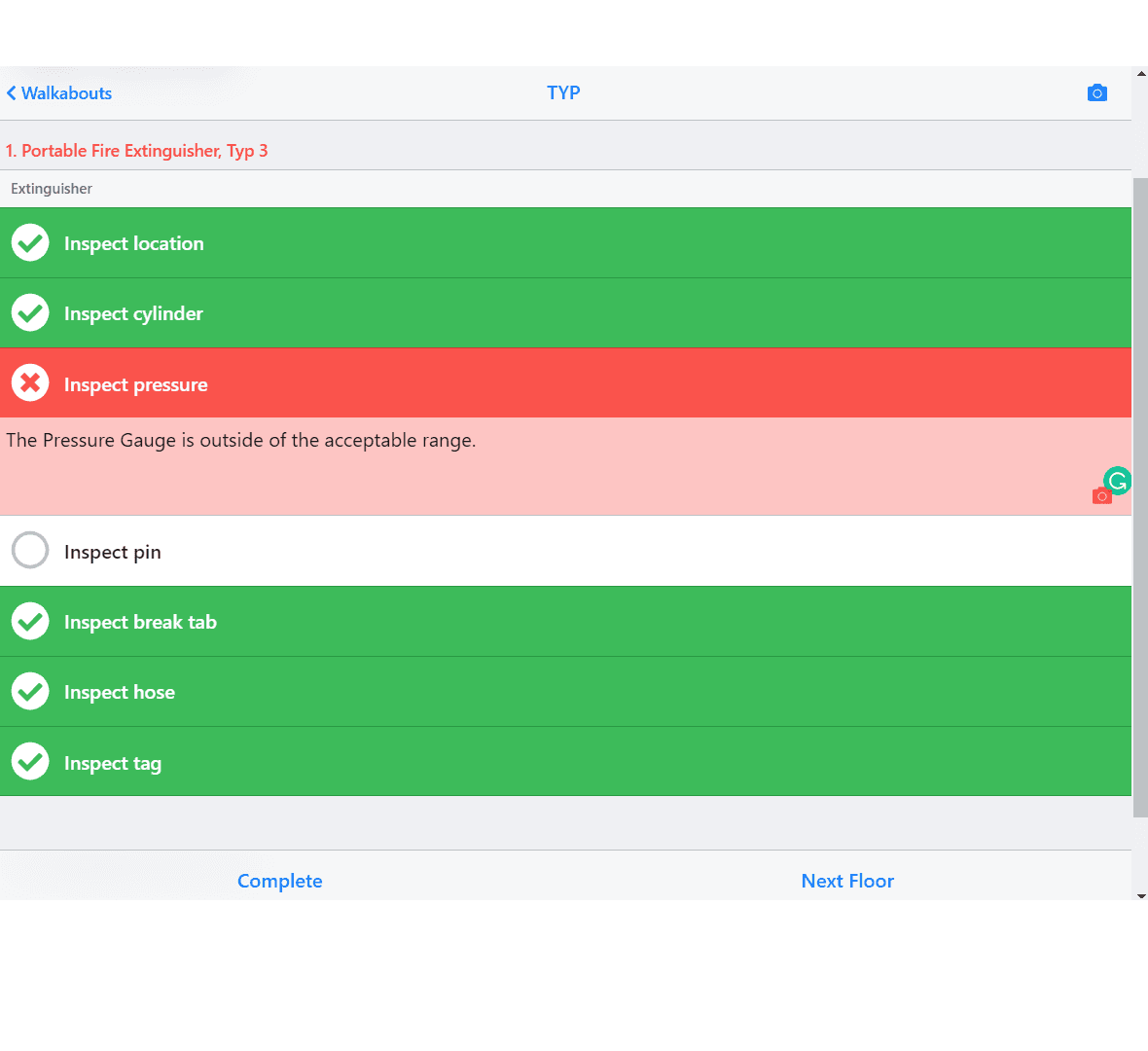Toggle the red X on Inspect pressure

(x=30, y=383)
